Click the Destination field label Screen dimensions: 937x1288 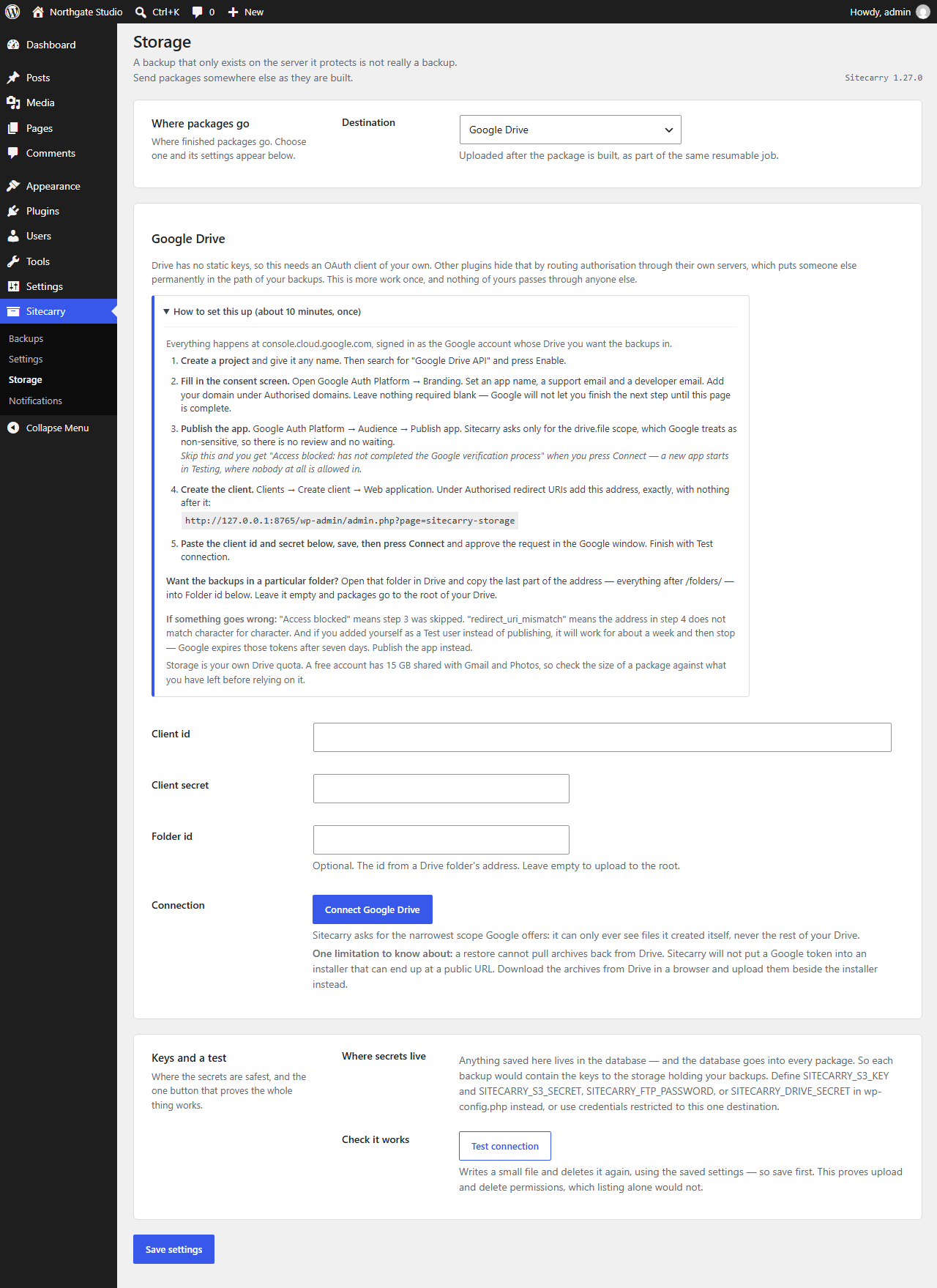[368, 122]
